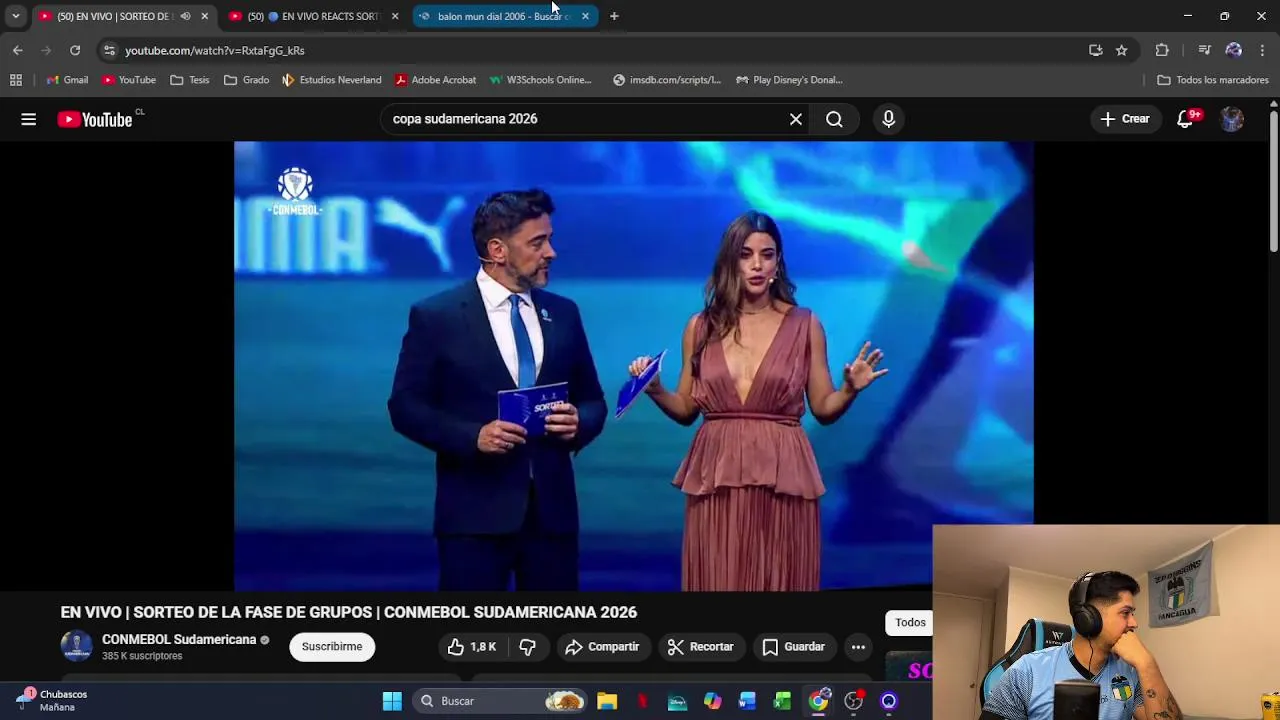
Task: Open the Copilot icon in the taskbar
Action: point(712,701)
